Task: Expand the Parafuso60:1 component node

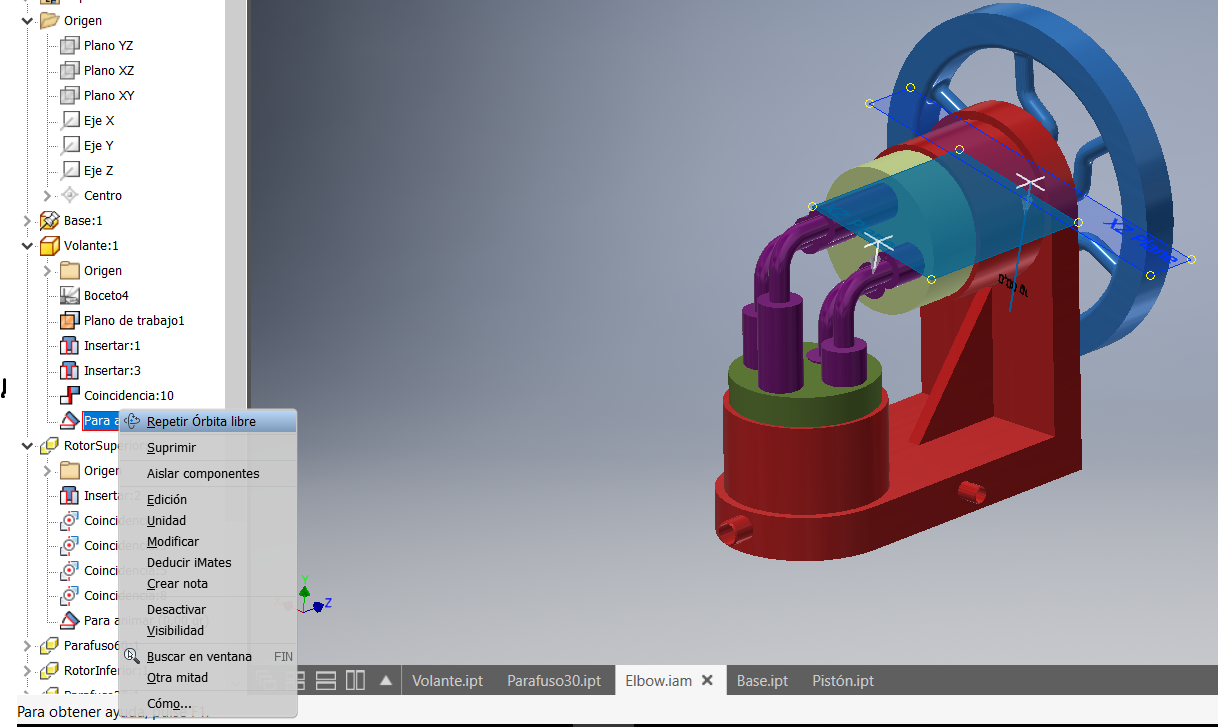Action: tap(27, 645)
